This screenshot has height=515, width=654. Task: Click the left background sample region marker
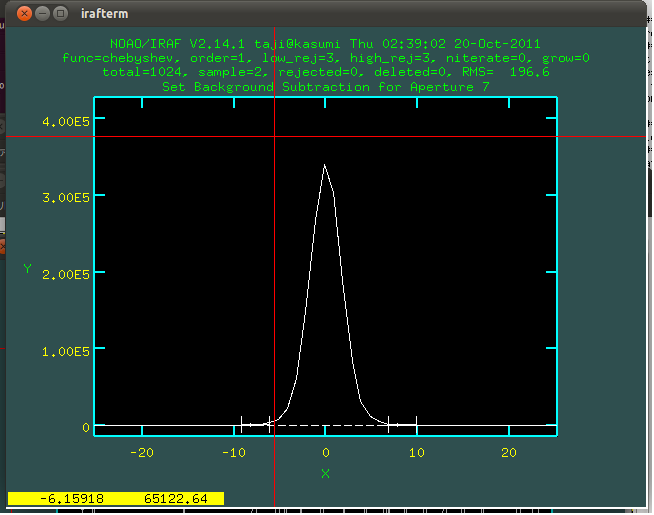[x=256, y=425]
